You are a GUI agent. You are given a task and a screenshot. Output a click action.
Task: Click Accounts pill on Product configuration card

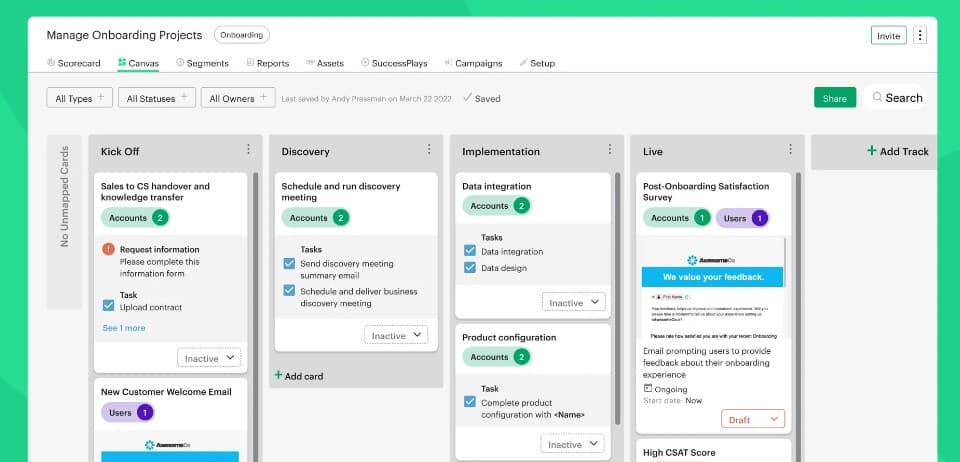pyautogui.click(x=496, y=357)
